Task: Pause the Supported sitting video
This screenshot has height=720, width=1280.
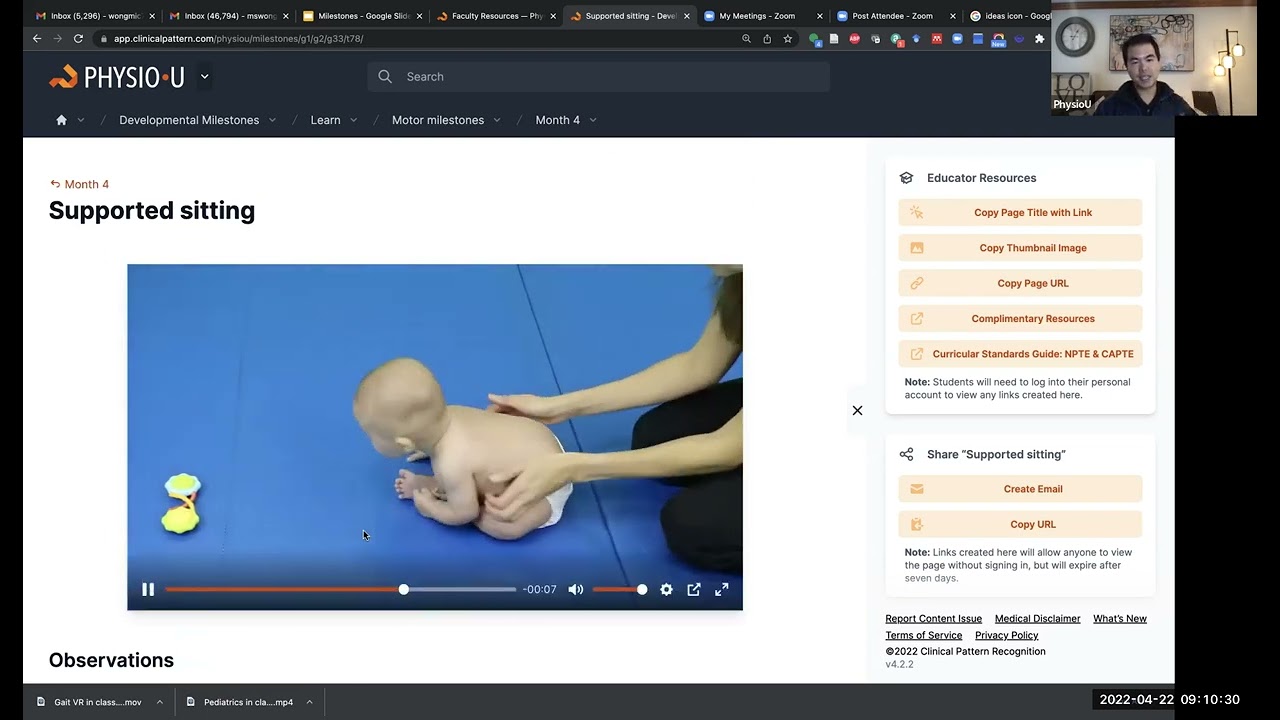Action: [148, 590]
